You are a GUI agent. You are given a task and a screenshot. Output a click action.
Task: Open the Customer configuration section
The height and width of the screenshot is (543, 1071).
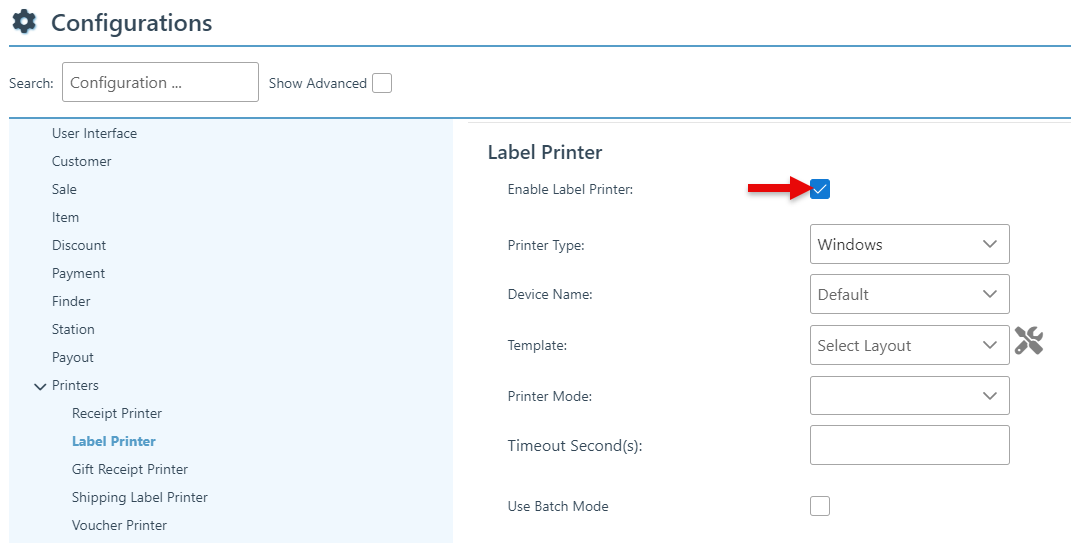[x=82, y=161]
